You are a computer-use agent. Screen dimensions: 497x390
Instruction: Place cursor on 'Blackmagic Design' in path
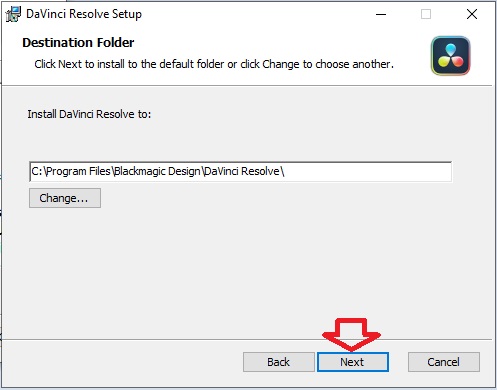157,171
